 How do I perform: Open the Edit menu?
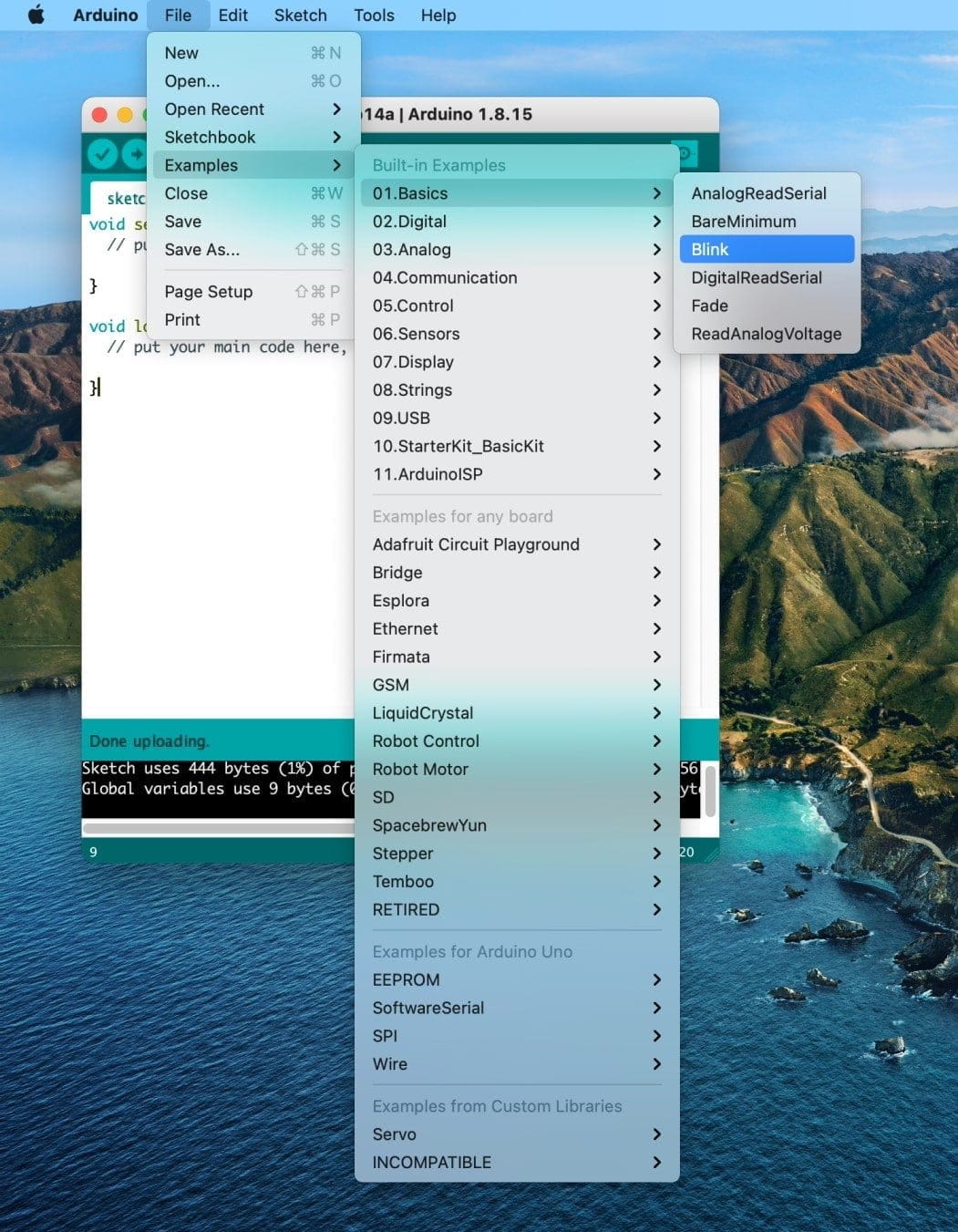click(232, 15)
